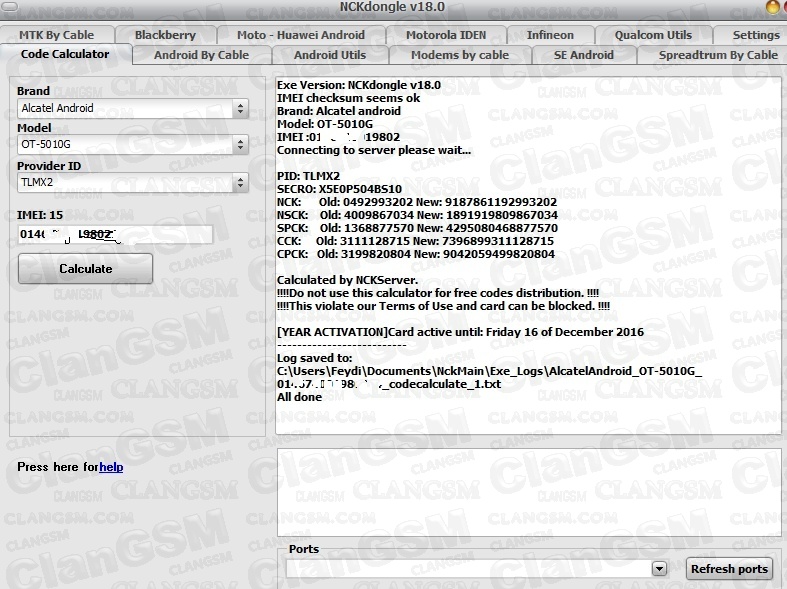Screen dimensions: 787x589
Task: Click the Exe Version log line
Action: pos(359,85)
